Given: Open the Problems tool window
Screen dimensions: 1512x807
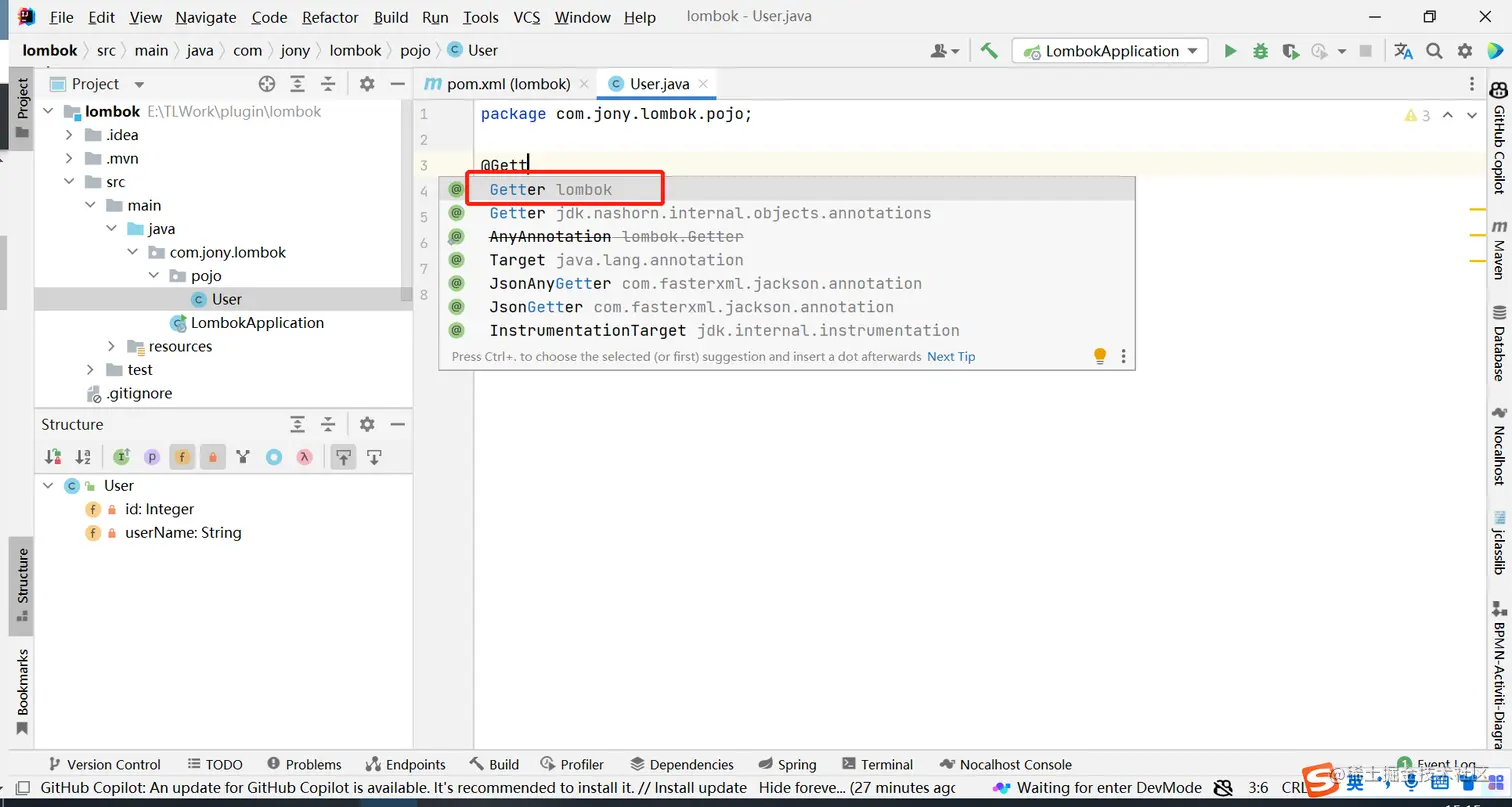Looking at the screenshot, I should [302, 764].
